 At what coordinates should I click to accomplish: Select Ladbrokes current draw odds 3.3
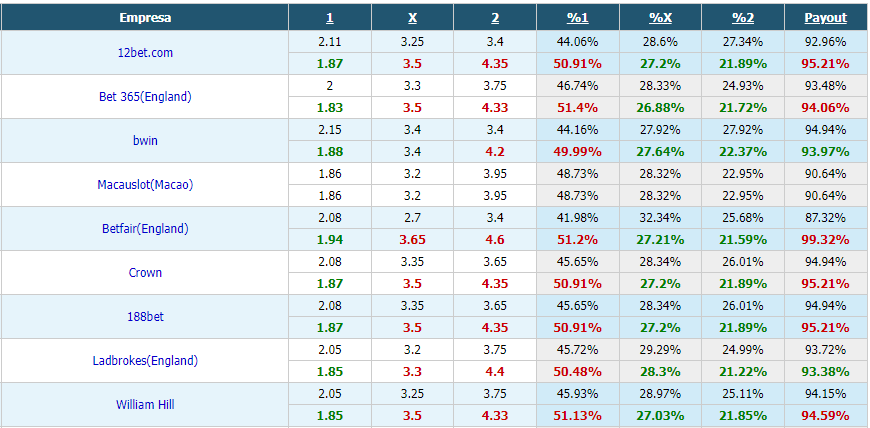[412, 371]
